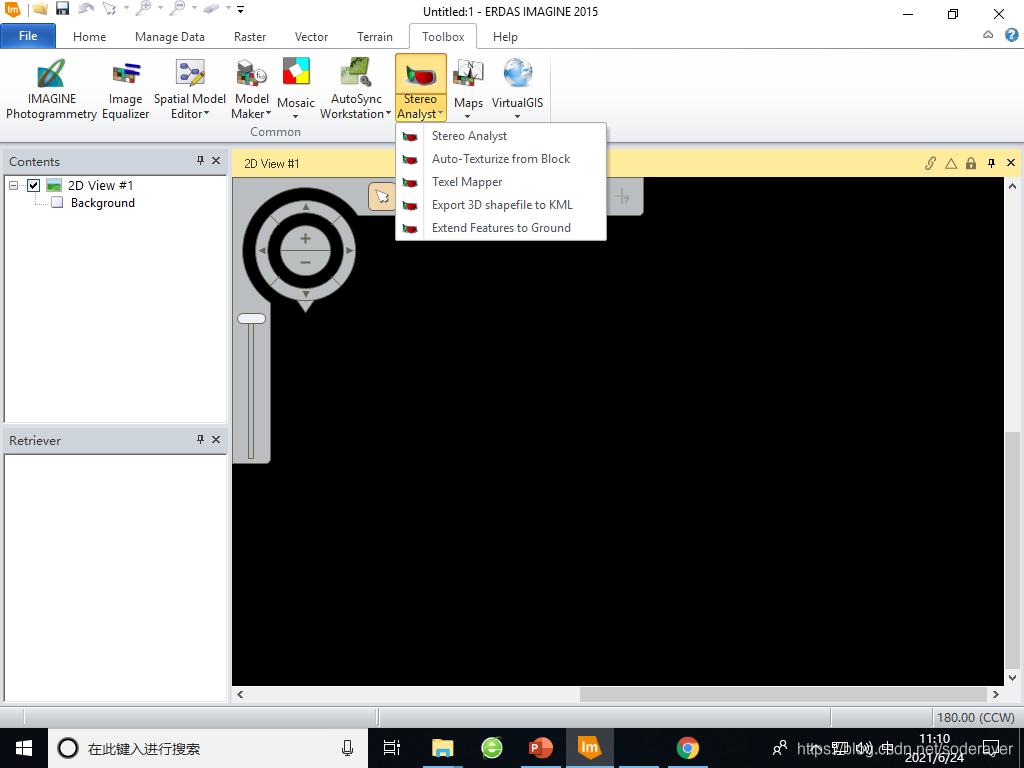Choose Auto-Texturize from Block menu entry
Screen dimensions: 1024x768
point(501,159)
